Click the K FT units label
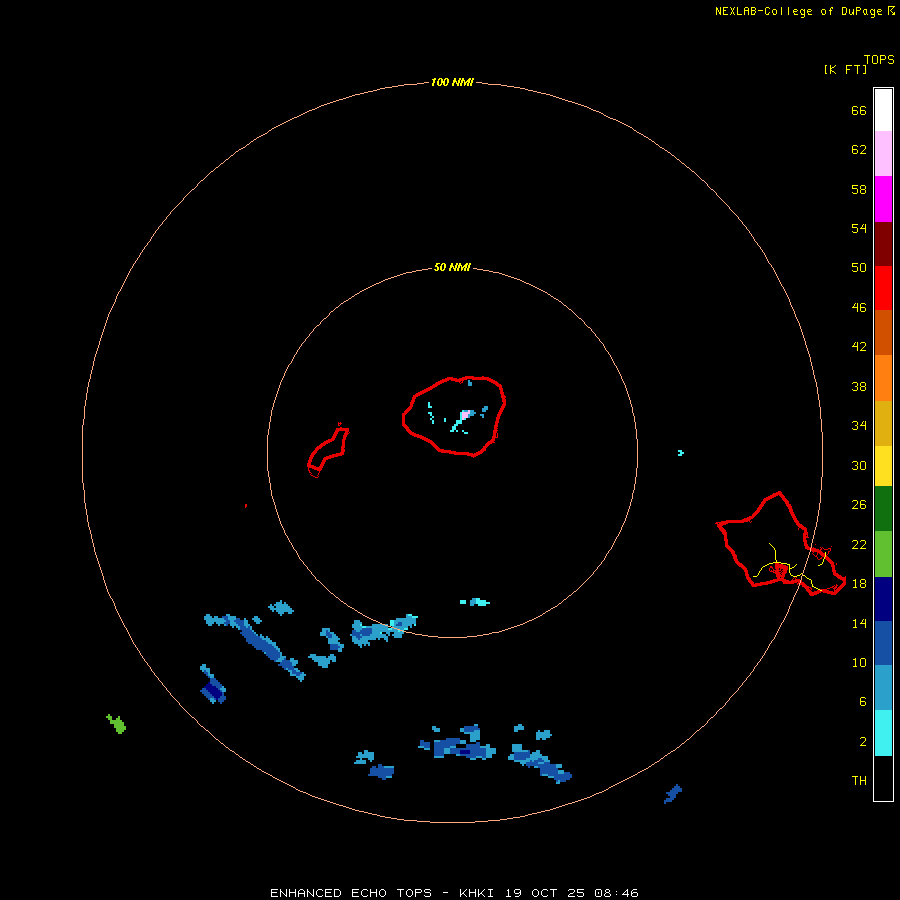Screen dimensions: 900x900 [x=846, y=69]
